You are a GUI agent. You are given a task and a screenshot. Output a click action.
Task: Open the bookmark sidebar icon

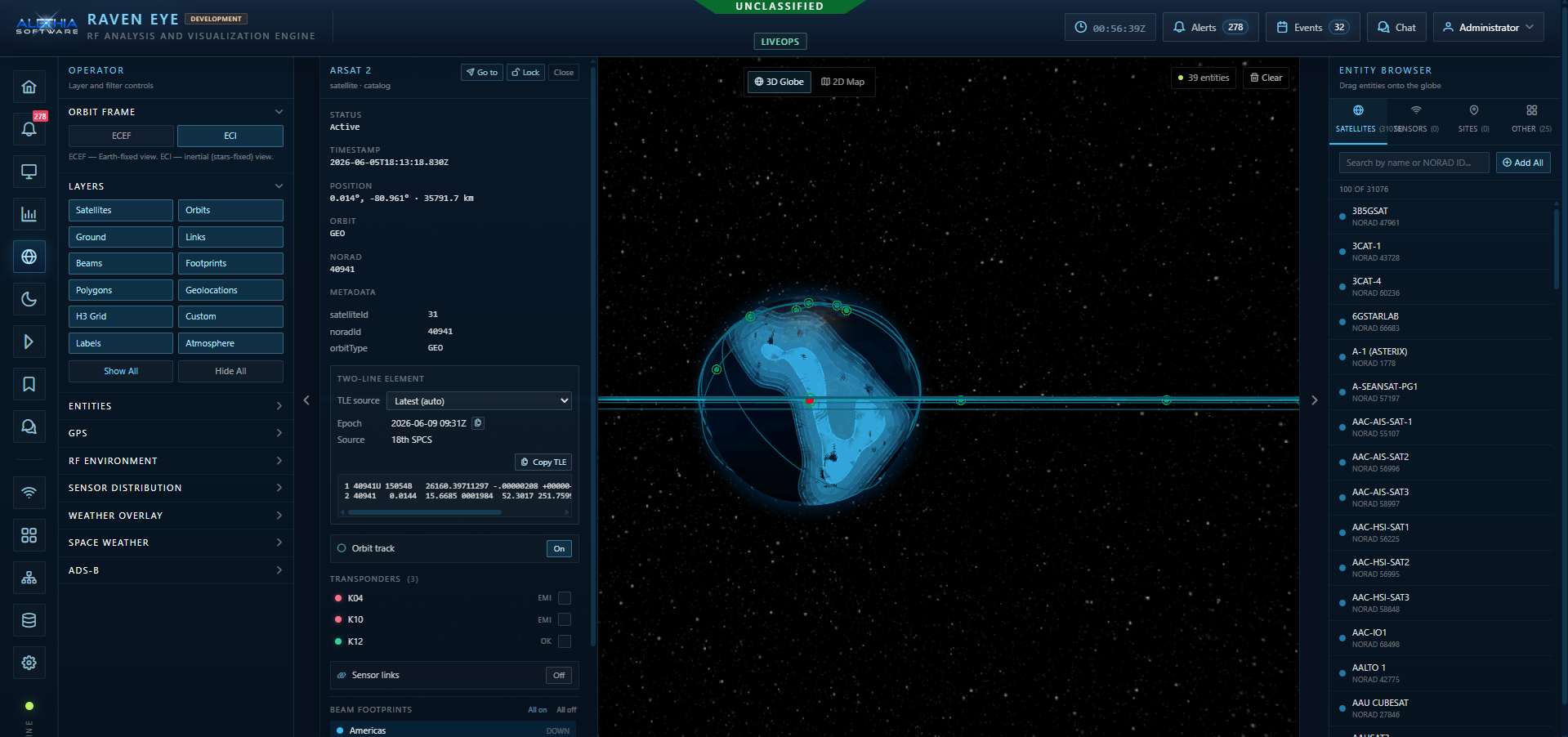tap(29, 384)
